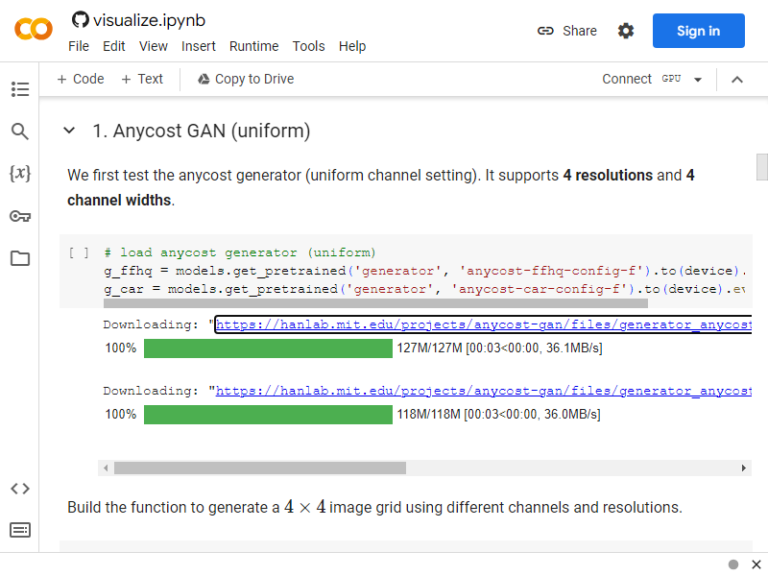Open the Files folder panel

coord(20,258)
